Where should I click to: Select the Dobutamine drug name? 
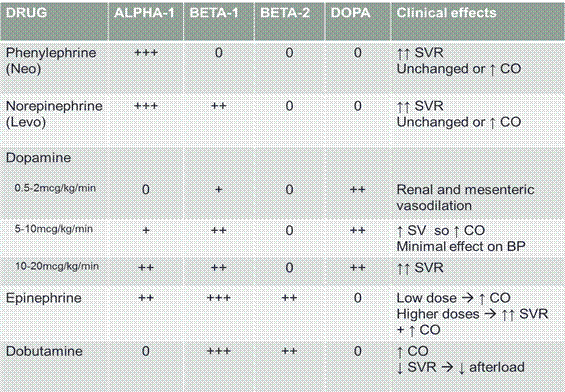[44, 351]
